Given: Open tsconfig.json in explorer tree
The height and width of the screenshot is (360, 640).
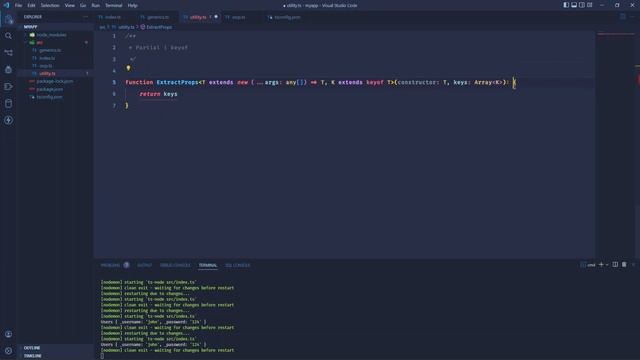Looking at the screenshot, I should 56,97.
